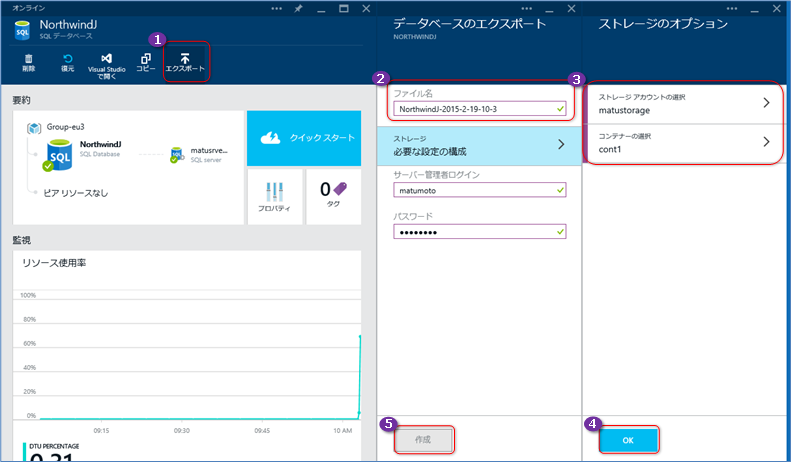Open ellipsis menu of NorthwindJ blade
This screenshot has width=800, height=464.
tap(277, 9)
